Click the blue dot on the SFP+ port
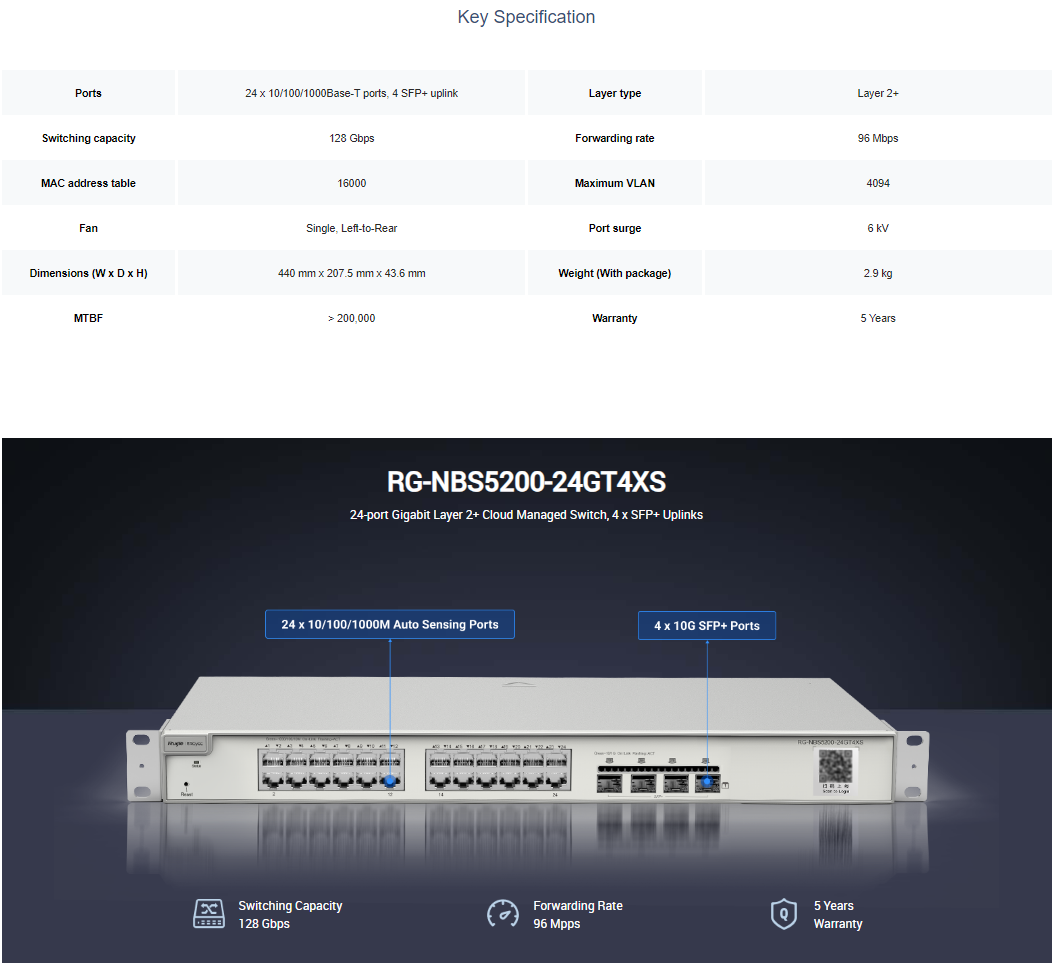1054x964 pixels. [707, 782]
